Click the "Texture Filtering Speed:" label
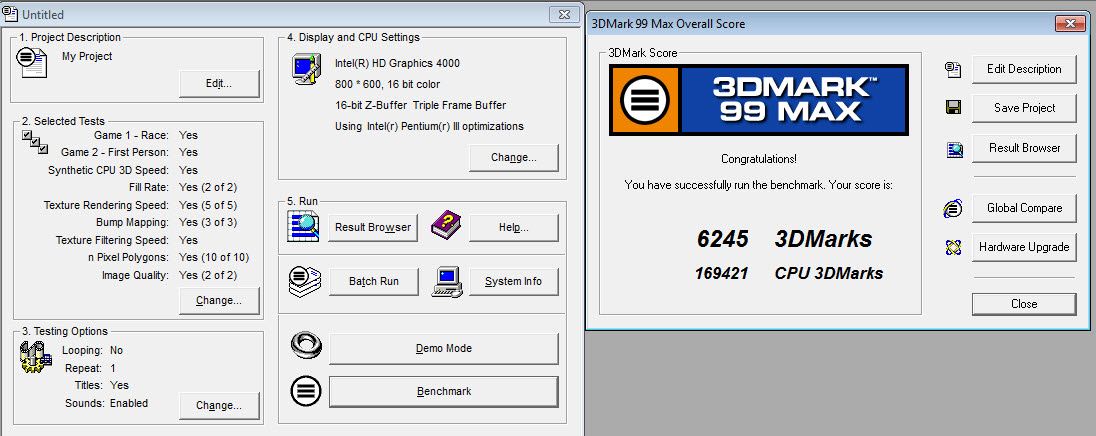1096x436 pixels. click(x=112, y=240)
